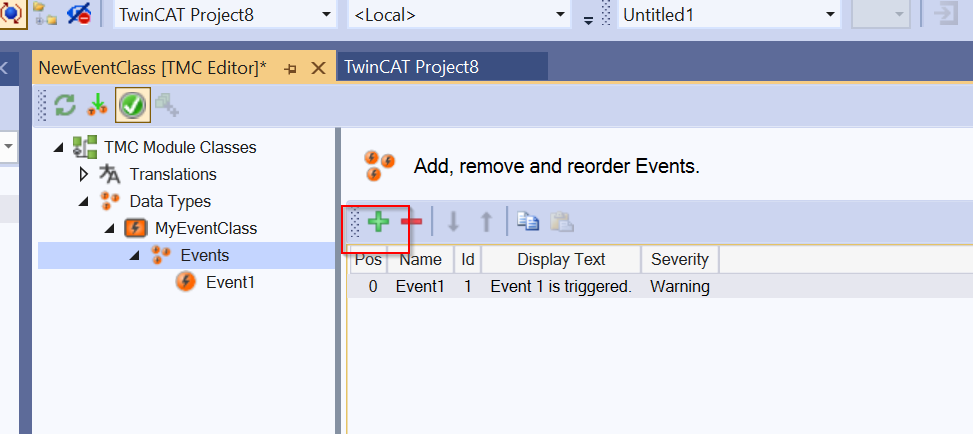The height and width of the screenshot is (434, 973).
Task: Close the NewEventClass TMC Editor tab
Action: (x=318, y=68)
